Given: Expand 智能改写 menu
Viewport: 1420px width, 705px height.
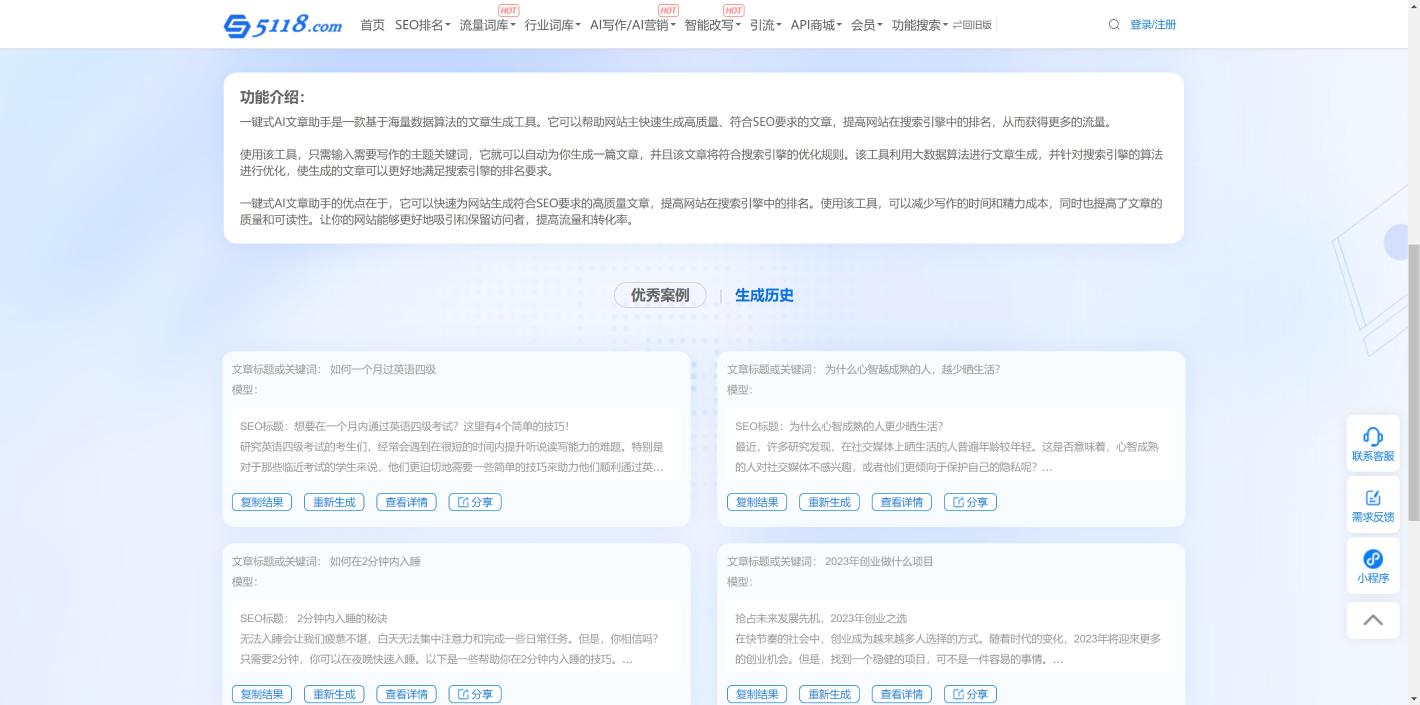Looking at the screenshot, I should tap(713, 25).
